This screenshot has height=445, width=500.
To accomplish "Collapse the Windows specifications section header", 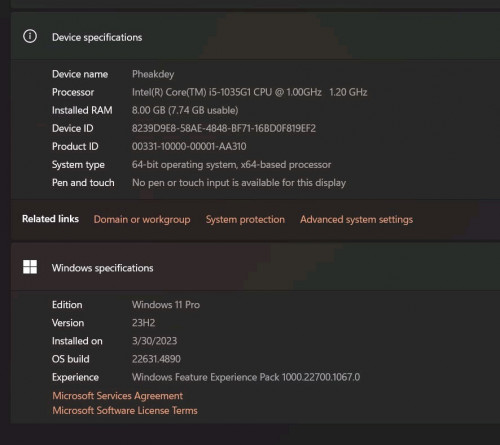I will point(256,267).
